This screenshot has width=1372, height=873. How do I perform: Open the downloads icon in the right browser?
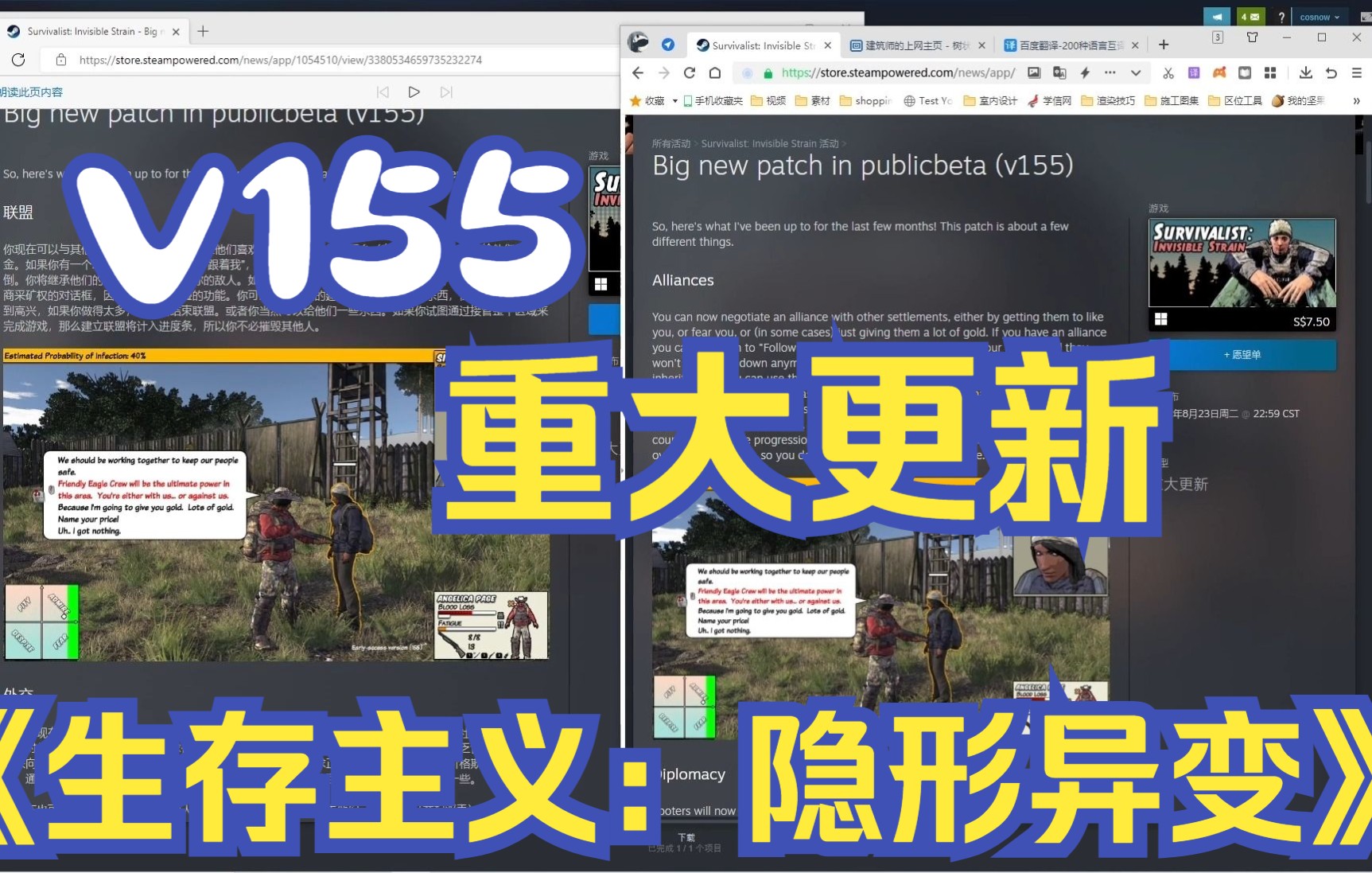(x=1306, y=72)
